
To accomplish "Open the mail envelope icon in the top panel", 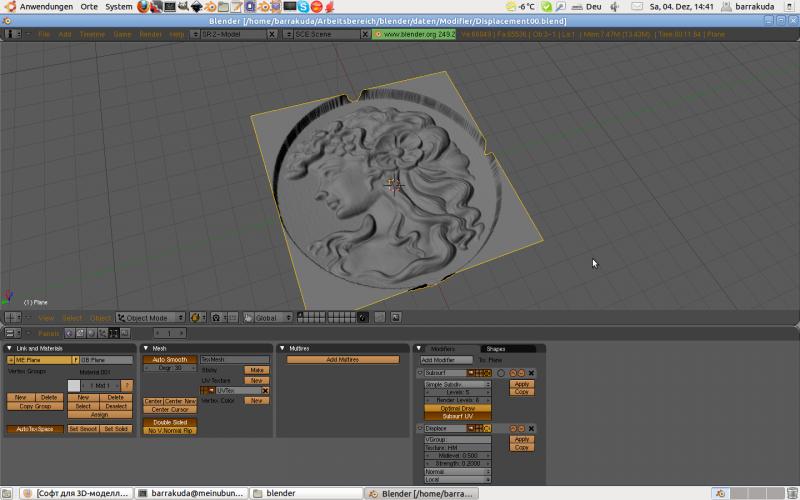I will (637, 7).
